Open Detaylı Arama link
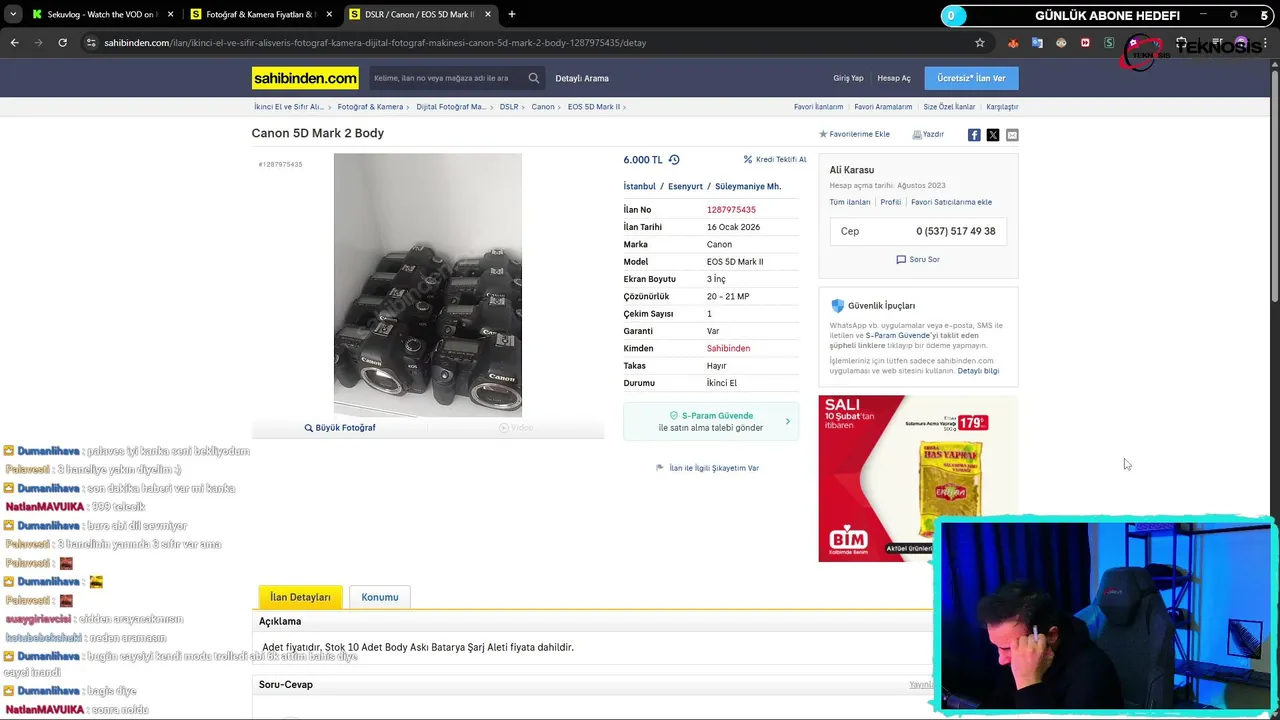This screenshot has height=720, width=1280. [582, 78]
